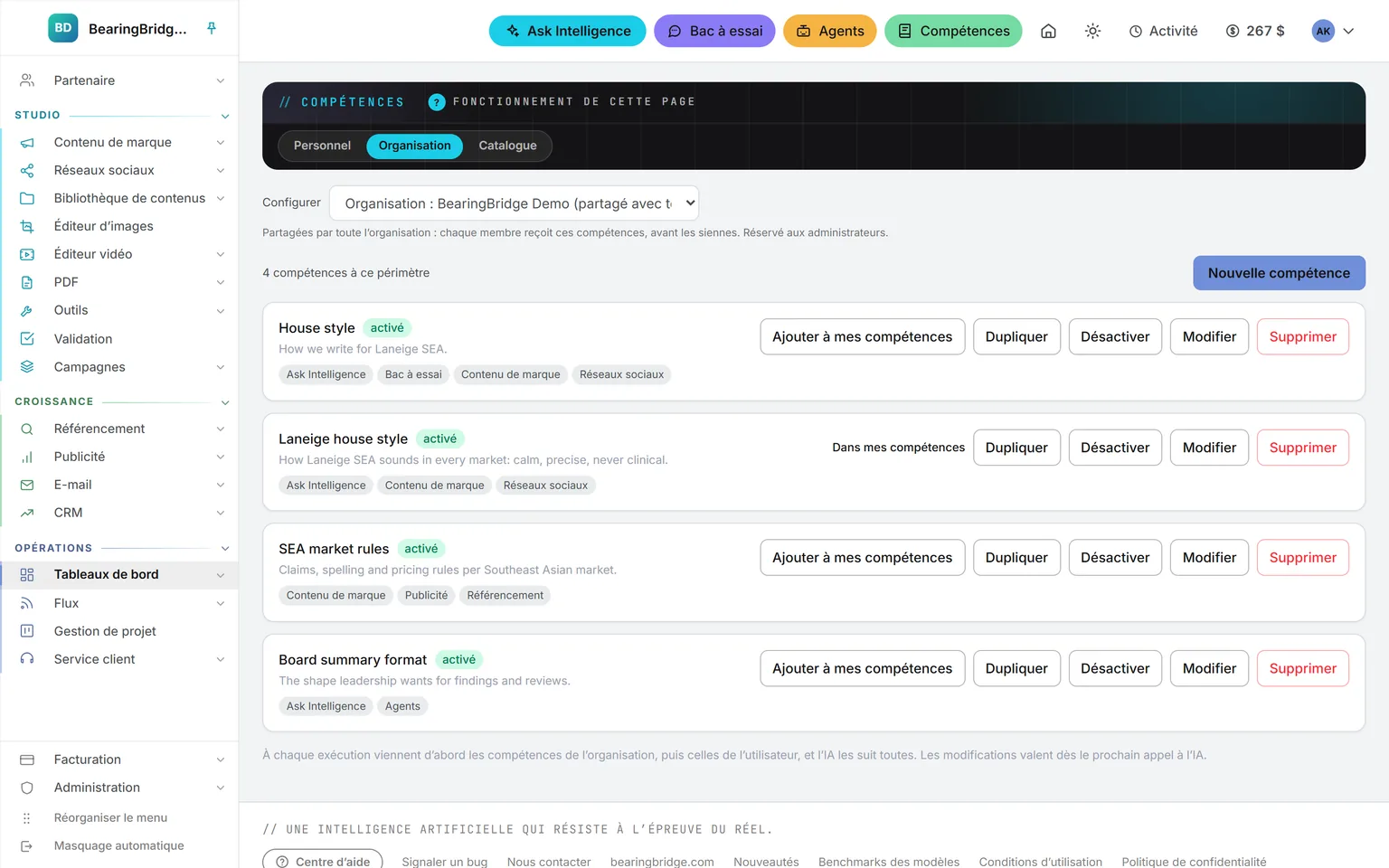Screen dimensions: 1389x868
Task: Click the question mark help icon
Action: [437, 102]
